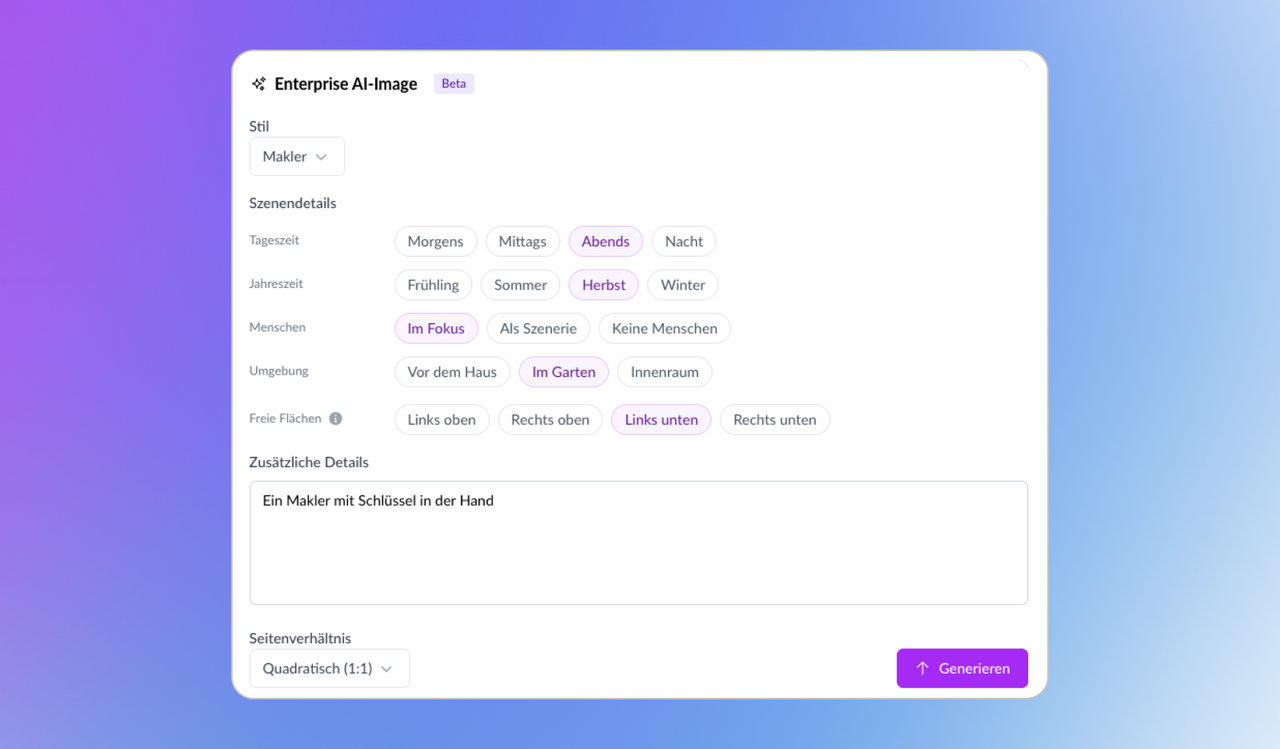Click the info icon beside Freie Flächen

coord(336,419)
